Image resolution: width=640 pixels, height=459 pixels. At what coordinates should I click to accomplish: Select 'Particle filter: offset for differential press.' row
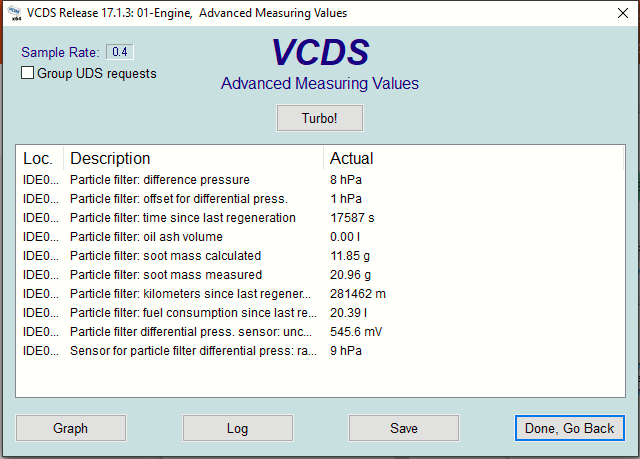pyautogui.click(x=320, y=199)
